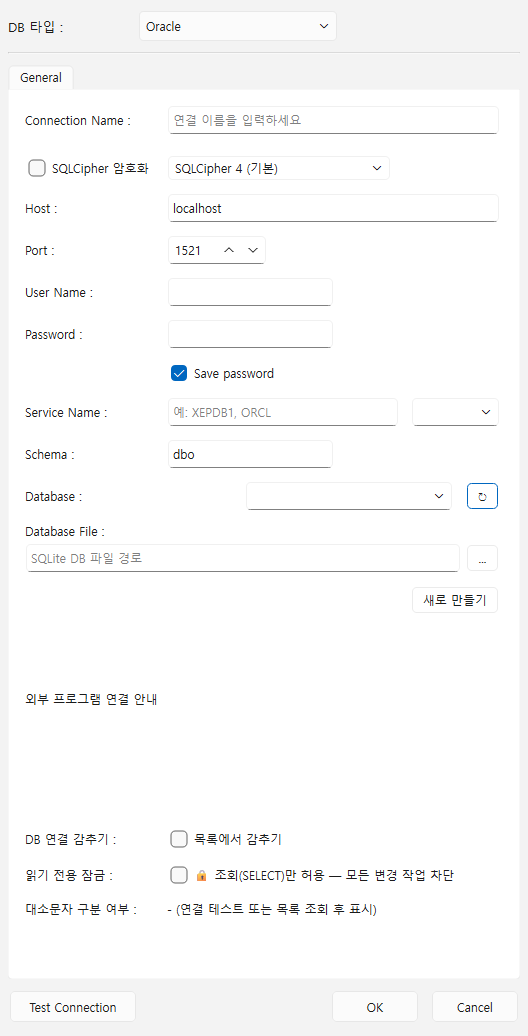Click the 대소문자 구분 여부 status text

(x=272, y=910)
